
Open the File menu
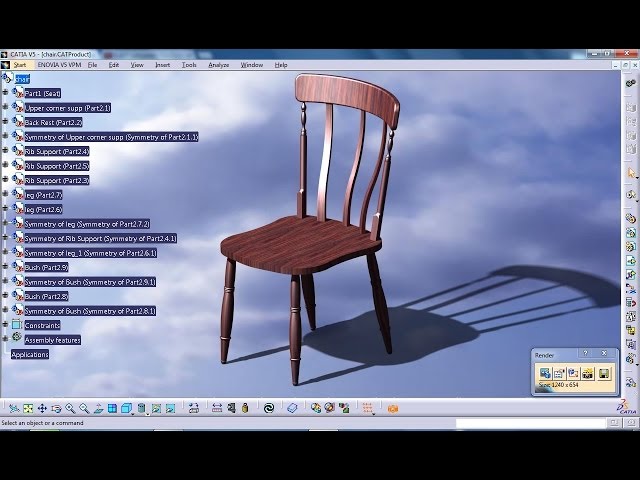92,65
